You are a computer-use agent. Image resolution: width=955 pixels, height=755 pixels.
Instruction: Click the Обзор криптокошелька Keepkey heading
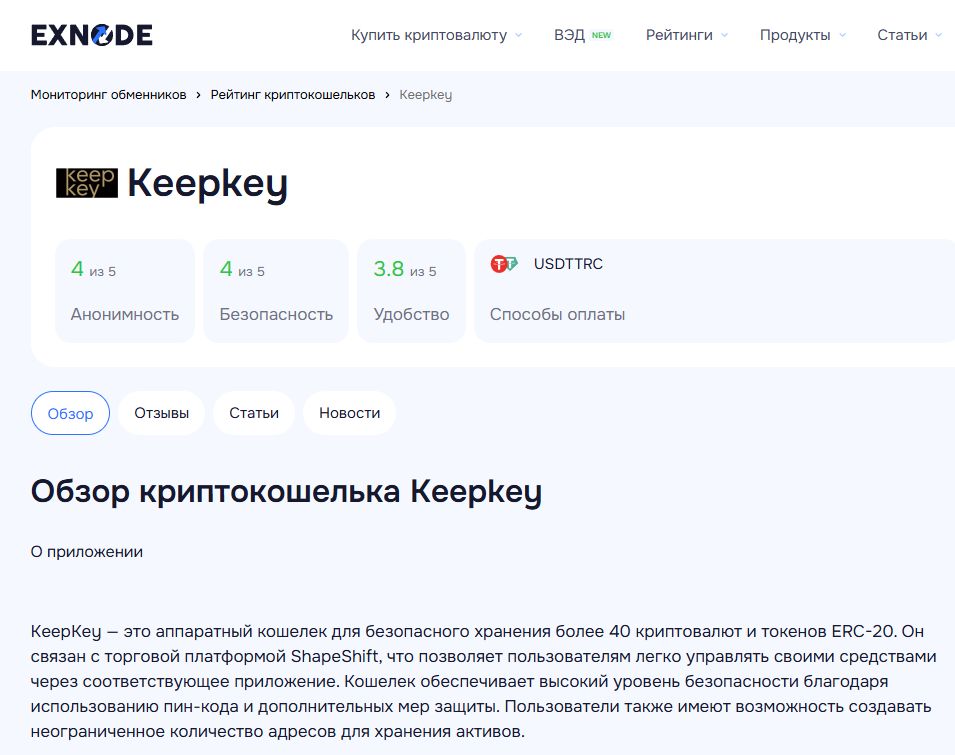[x=286, y=492]
